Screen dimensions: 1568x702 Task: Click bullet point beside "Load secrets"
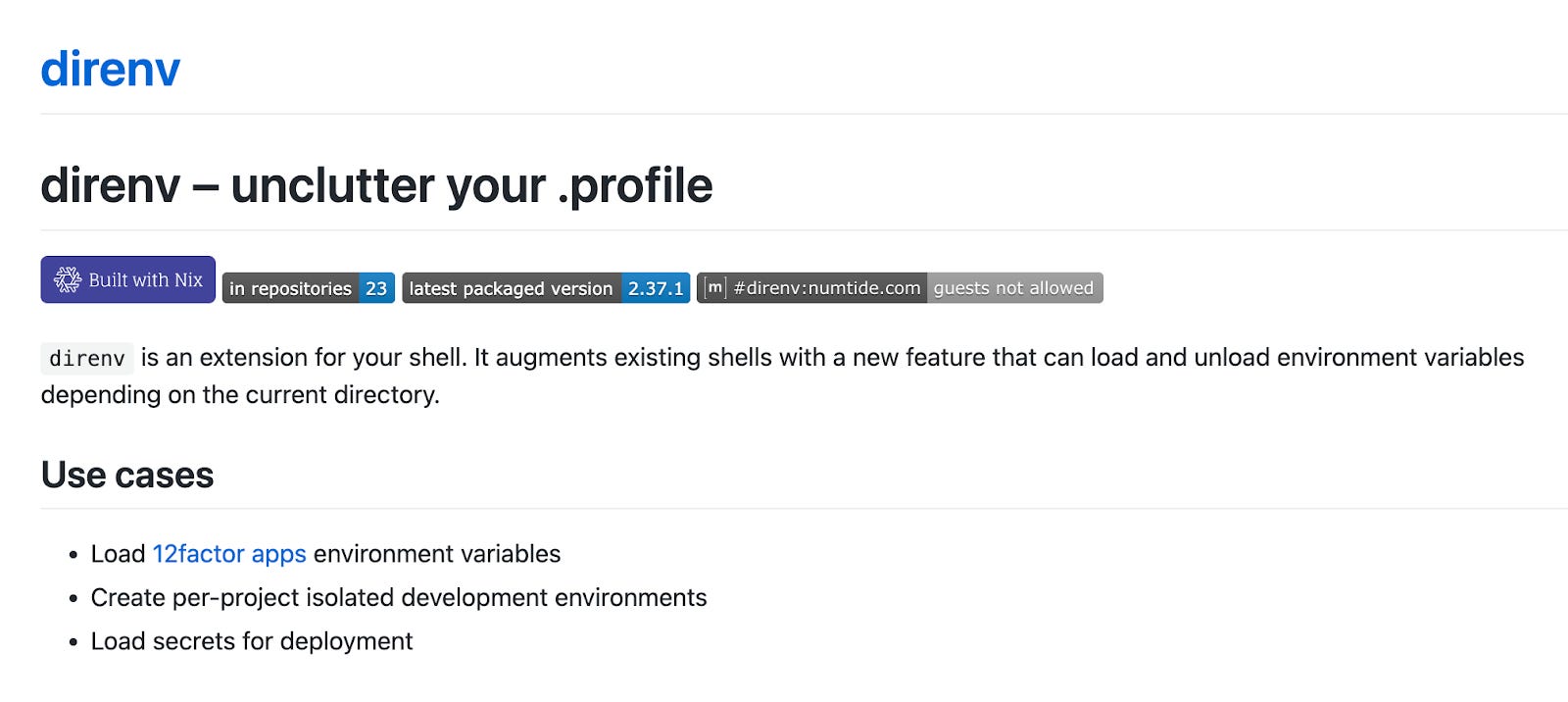(x=73, y=643)
